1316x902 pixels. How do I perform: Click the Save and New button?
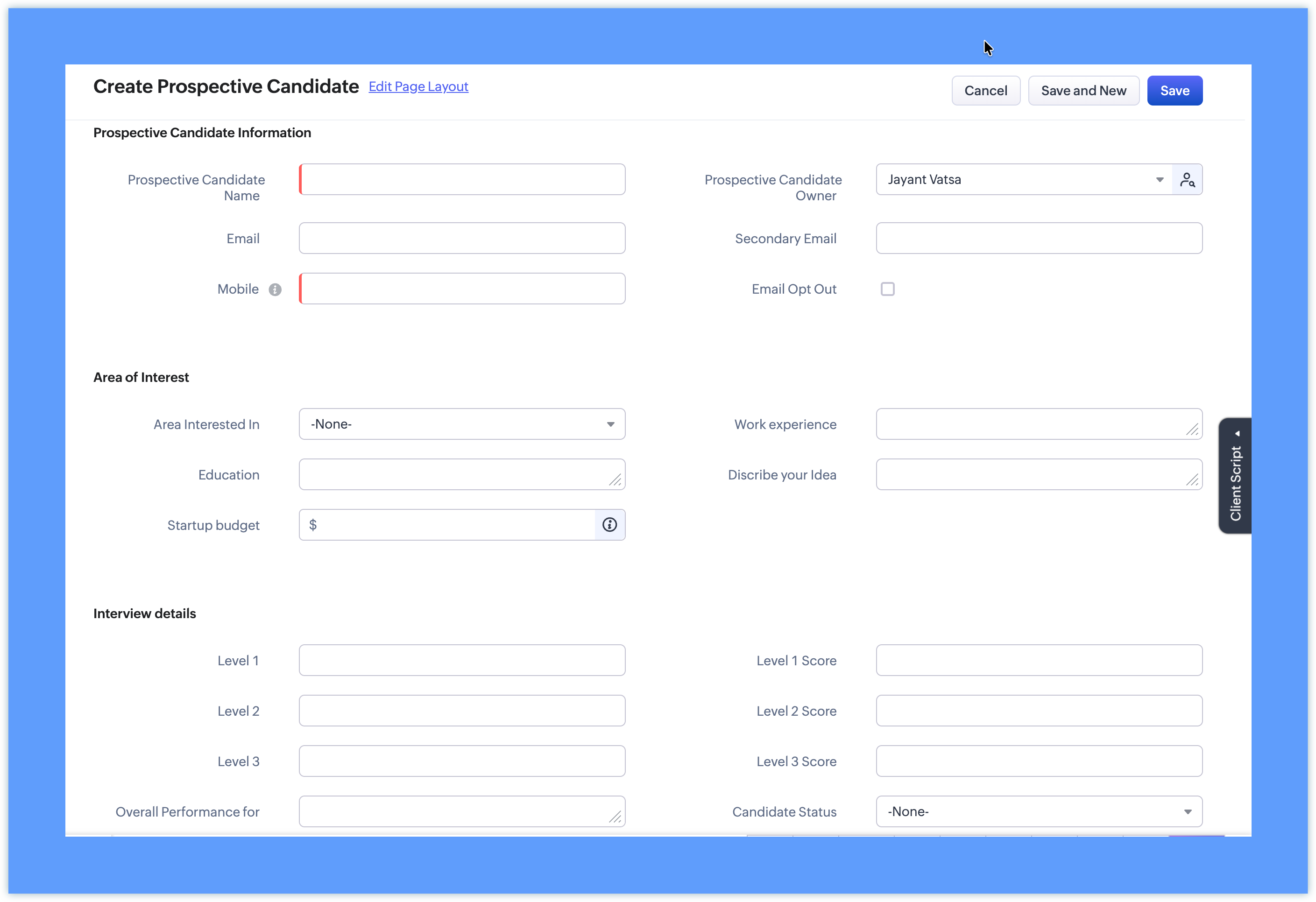[x=1083, y=91]
